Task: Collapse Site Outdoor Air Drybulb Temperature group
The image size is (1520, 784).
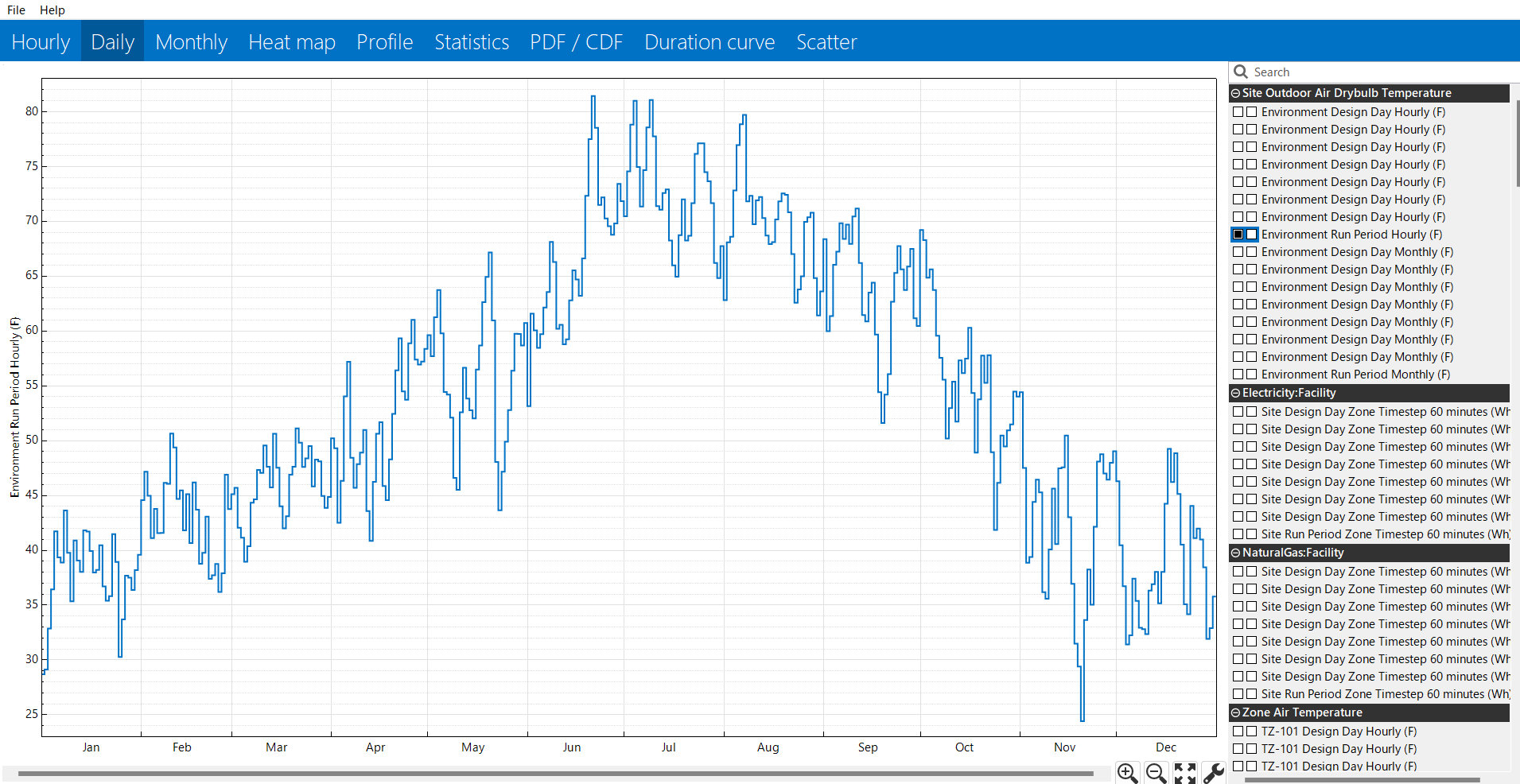Action: coord(1236,93)
